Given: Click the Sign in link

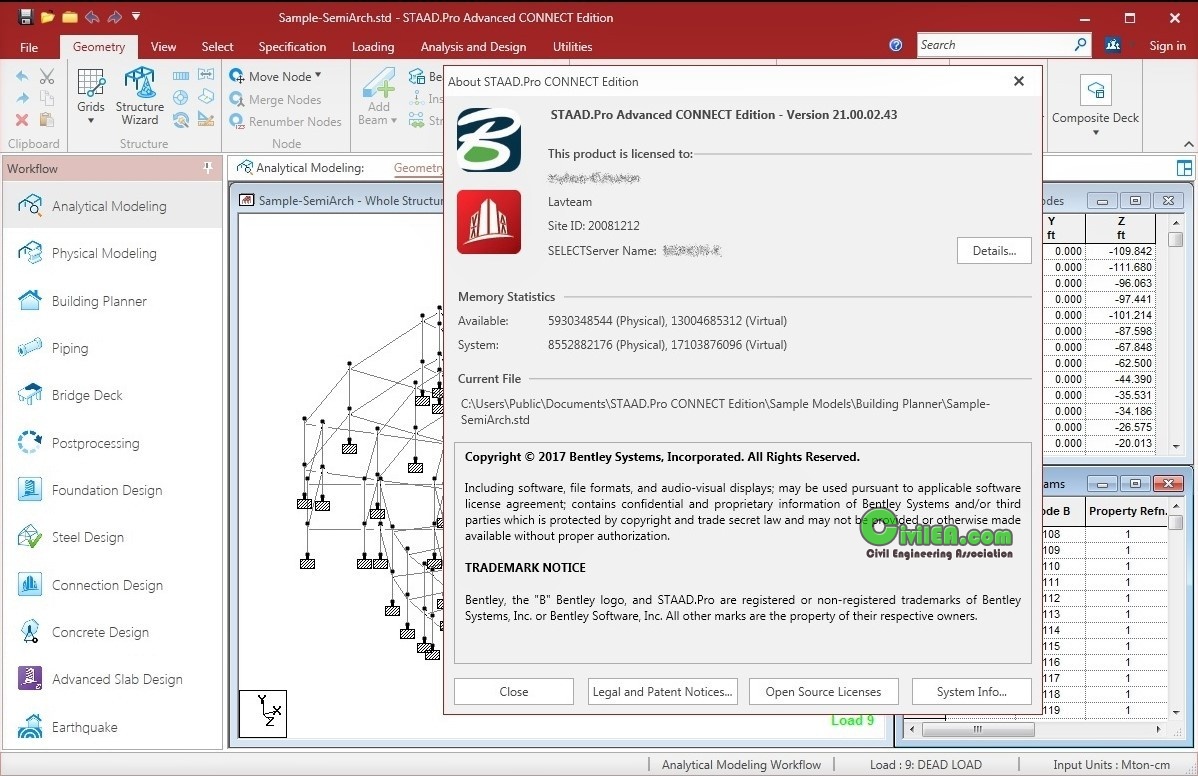Looking at the screenshot, I should [x=1167, y=46].
